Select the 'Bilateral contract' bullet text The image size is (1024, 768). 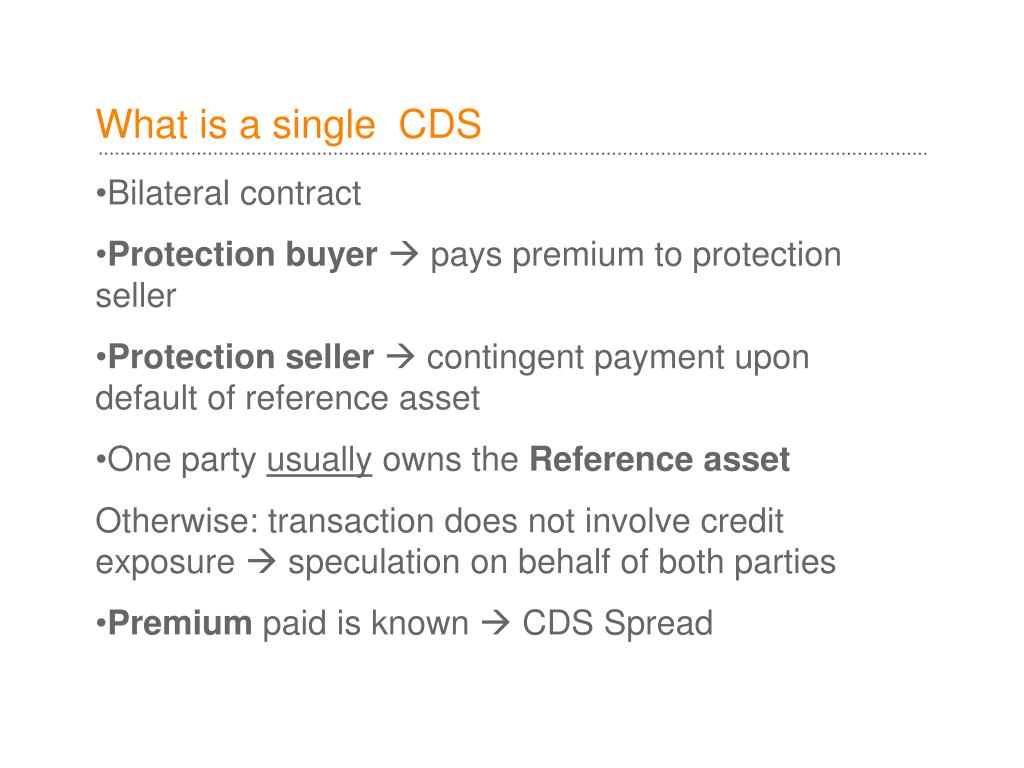coord(234,193)
